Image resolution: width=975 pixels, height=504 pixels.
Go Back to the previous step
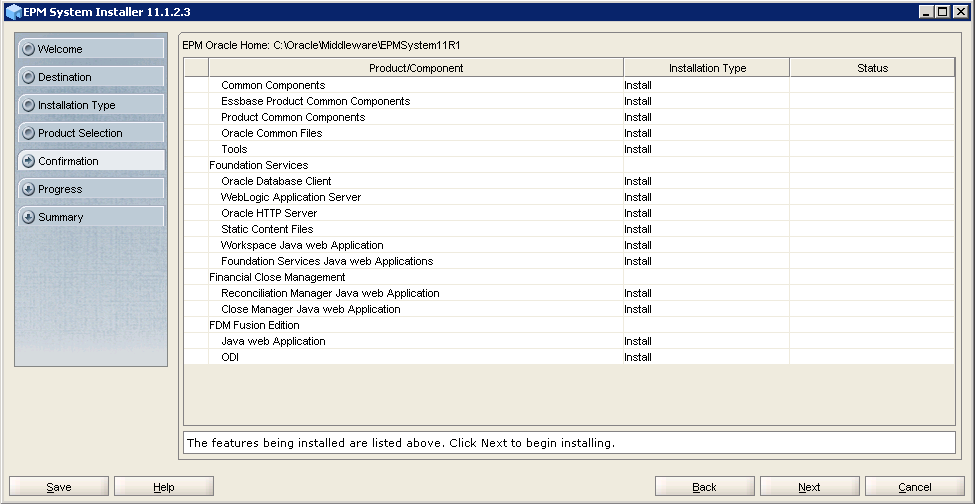point(704,487)
